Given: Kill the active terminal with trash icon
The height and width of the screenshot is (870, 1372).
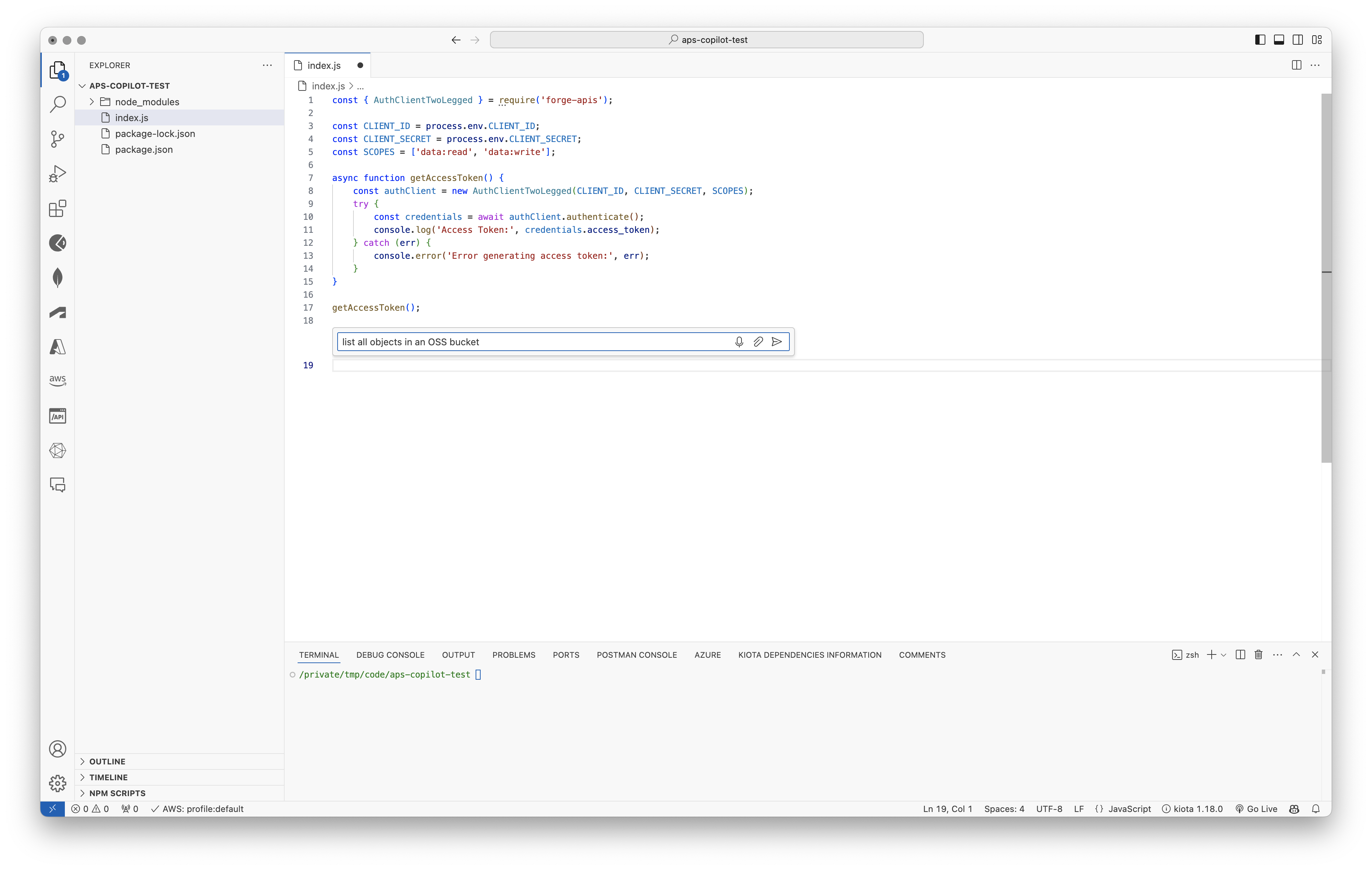Looking at the screenshot, I should (1258, 654).
